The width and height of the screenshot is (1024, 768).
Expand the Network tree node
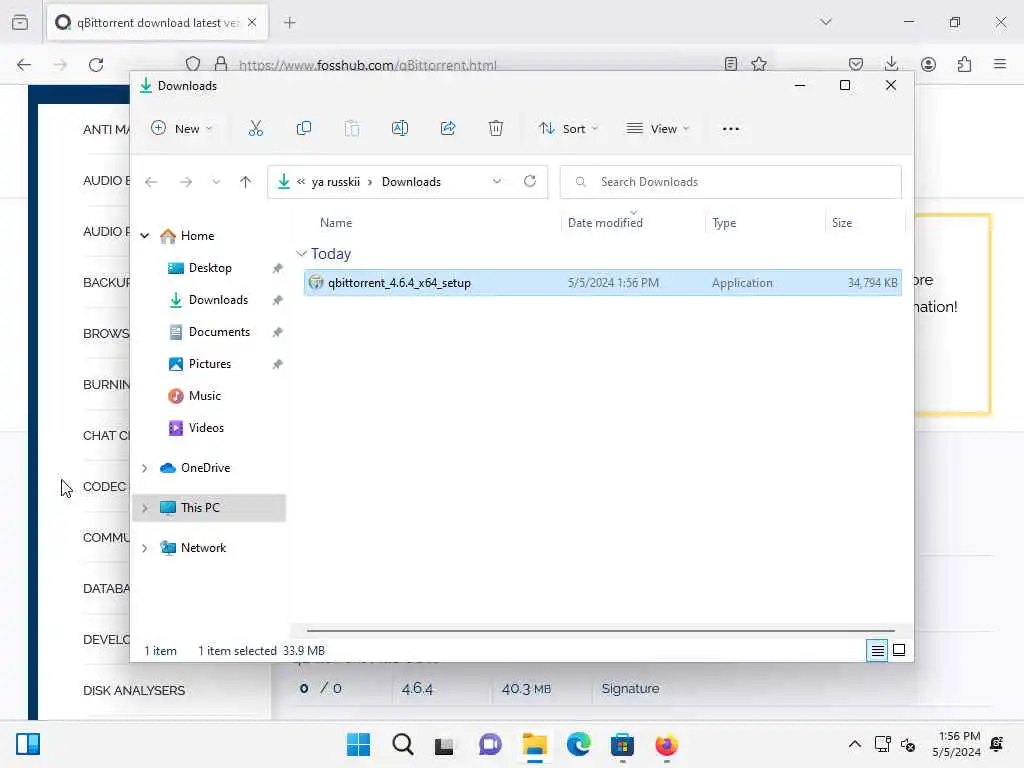(x=145, y=548)
